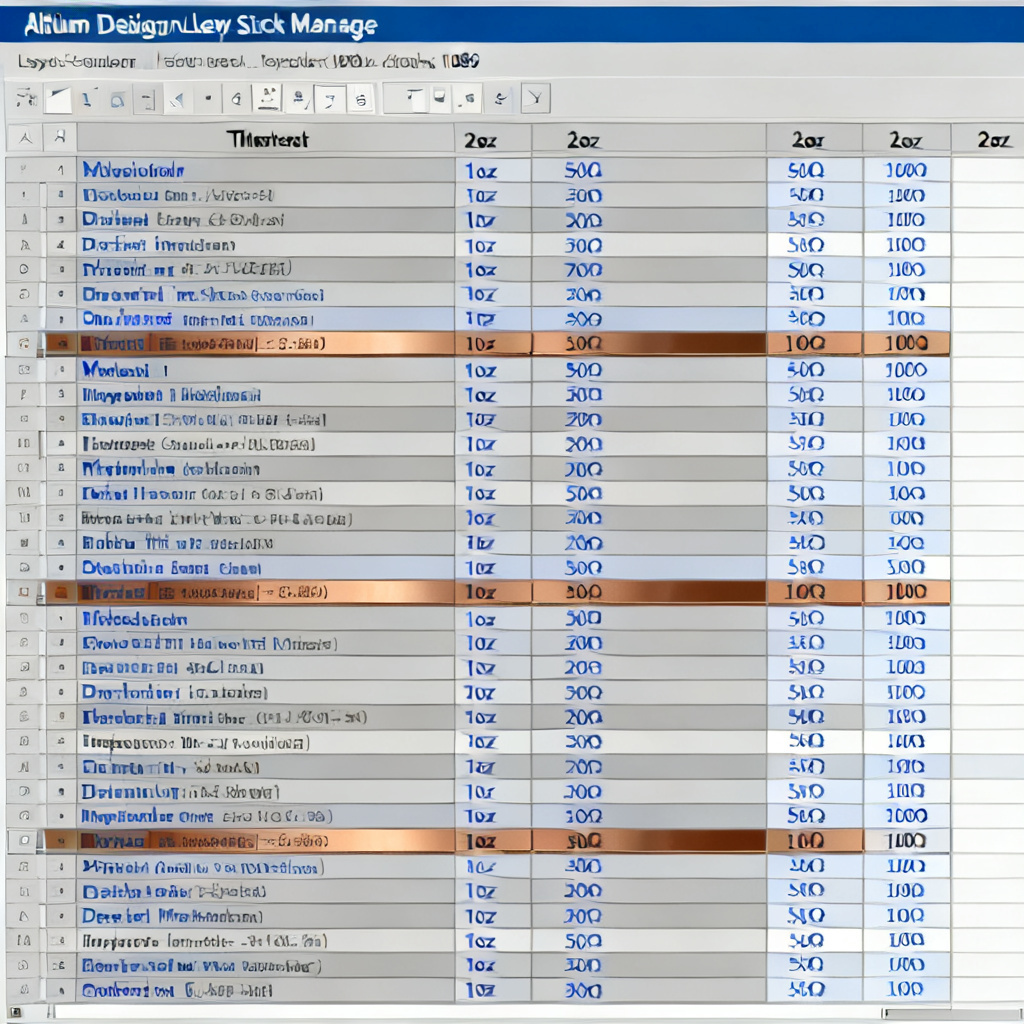Select the blue numeral 1 toolbar icon
The height and width of the screenshot is (1024, 1024).
tap(86, 99)
